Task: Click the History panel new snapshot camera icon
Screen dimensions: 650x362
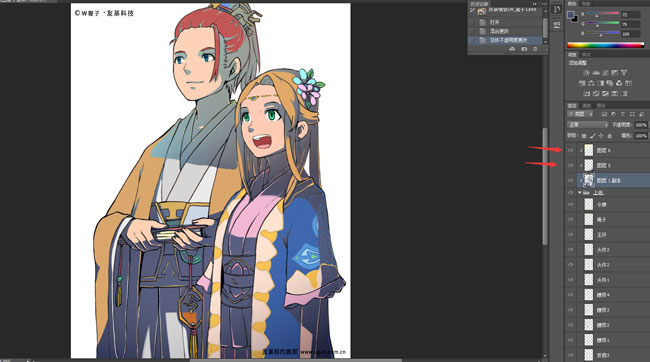Action: pyautogui.click(x=524, y=49)
